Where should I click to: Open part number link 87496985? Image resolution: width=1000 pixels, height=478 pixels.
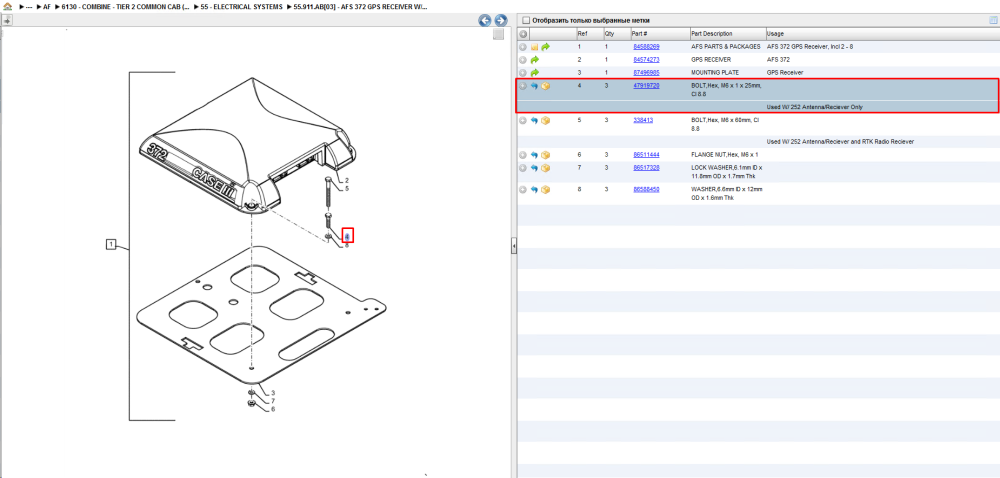click(646, 73)
